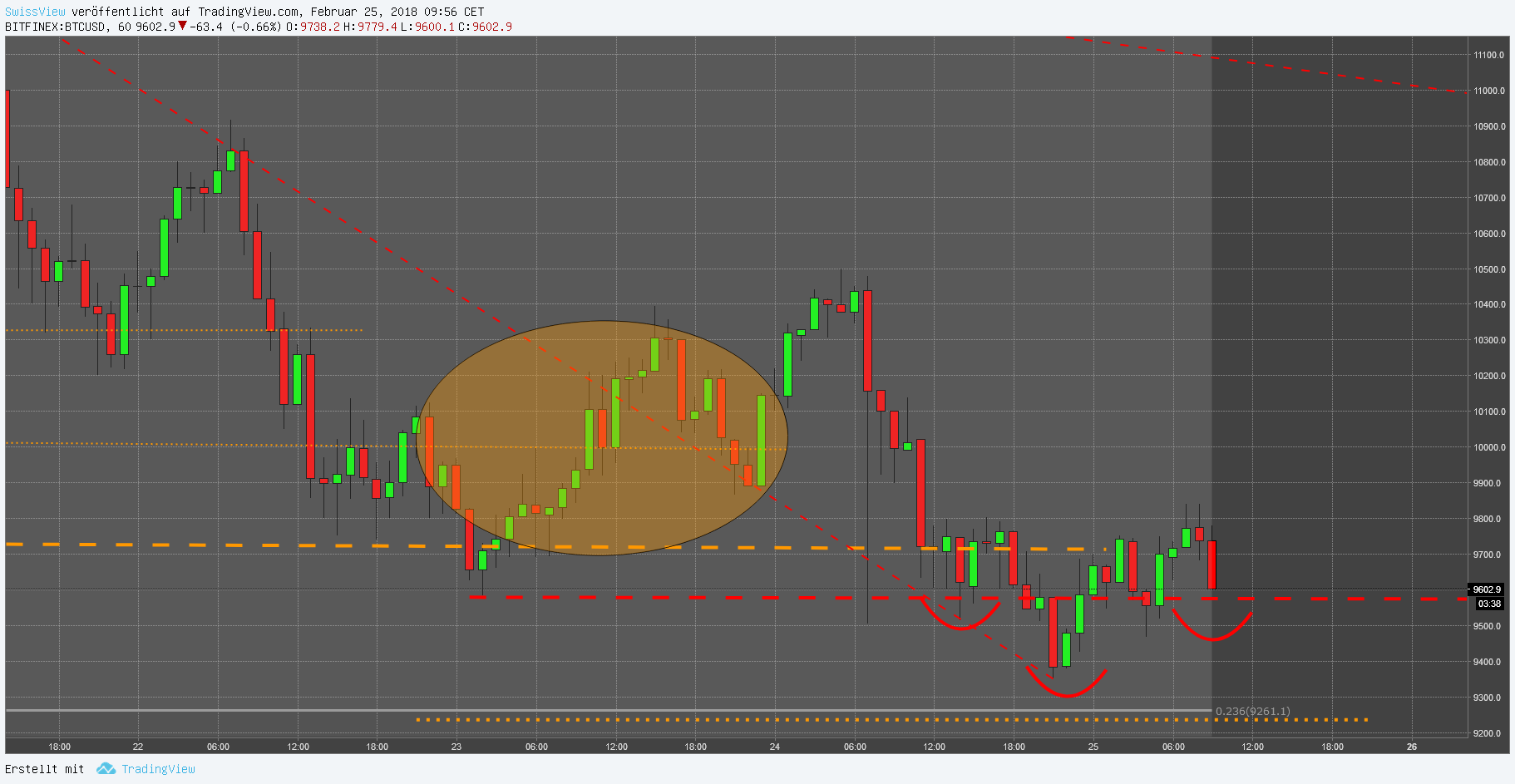Click the change value -63.4 (-0.66%)

coord(235,27)
